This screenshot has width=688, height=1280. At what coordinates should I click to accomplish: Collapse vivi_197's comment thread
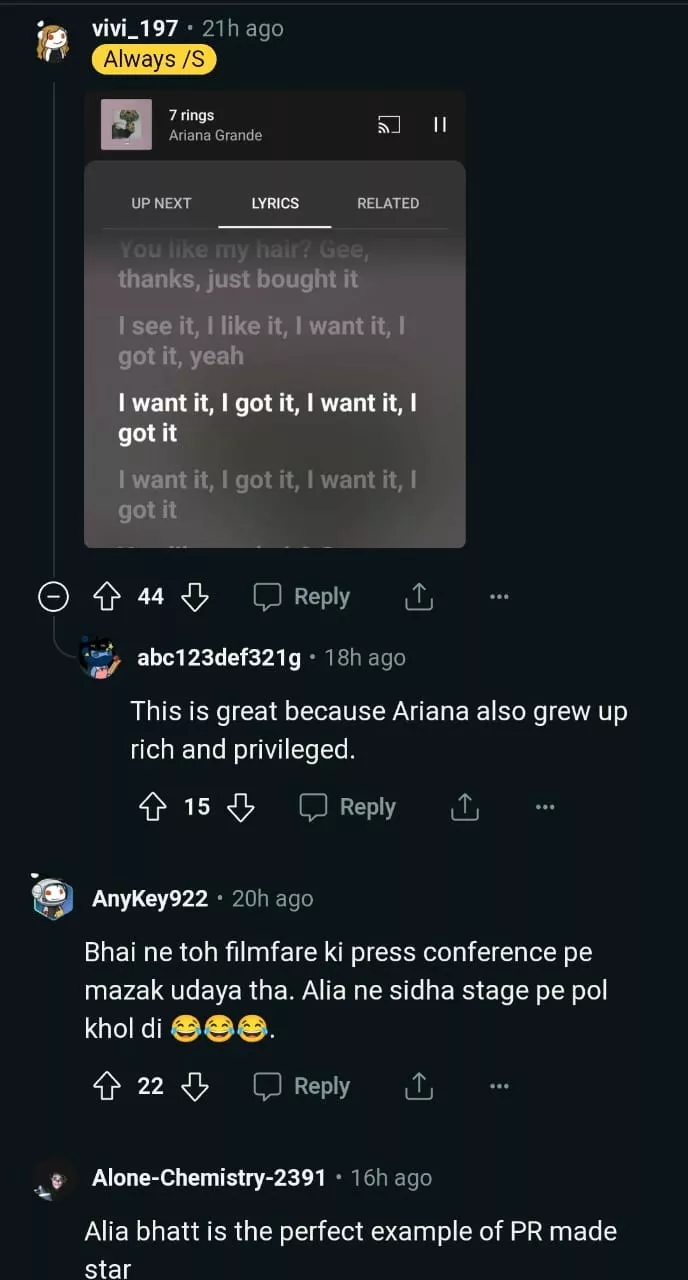[x=53, y=597]
